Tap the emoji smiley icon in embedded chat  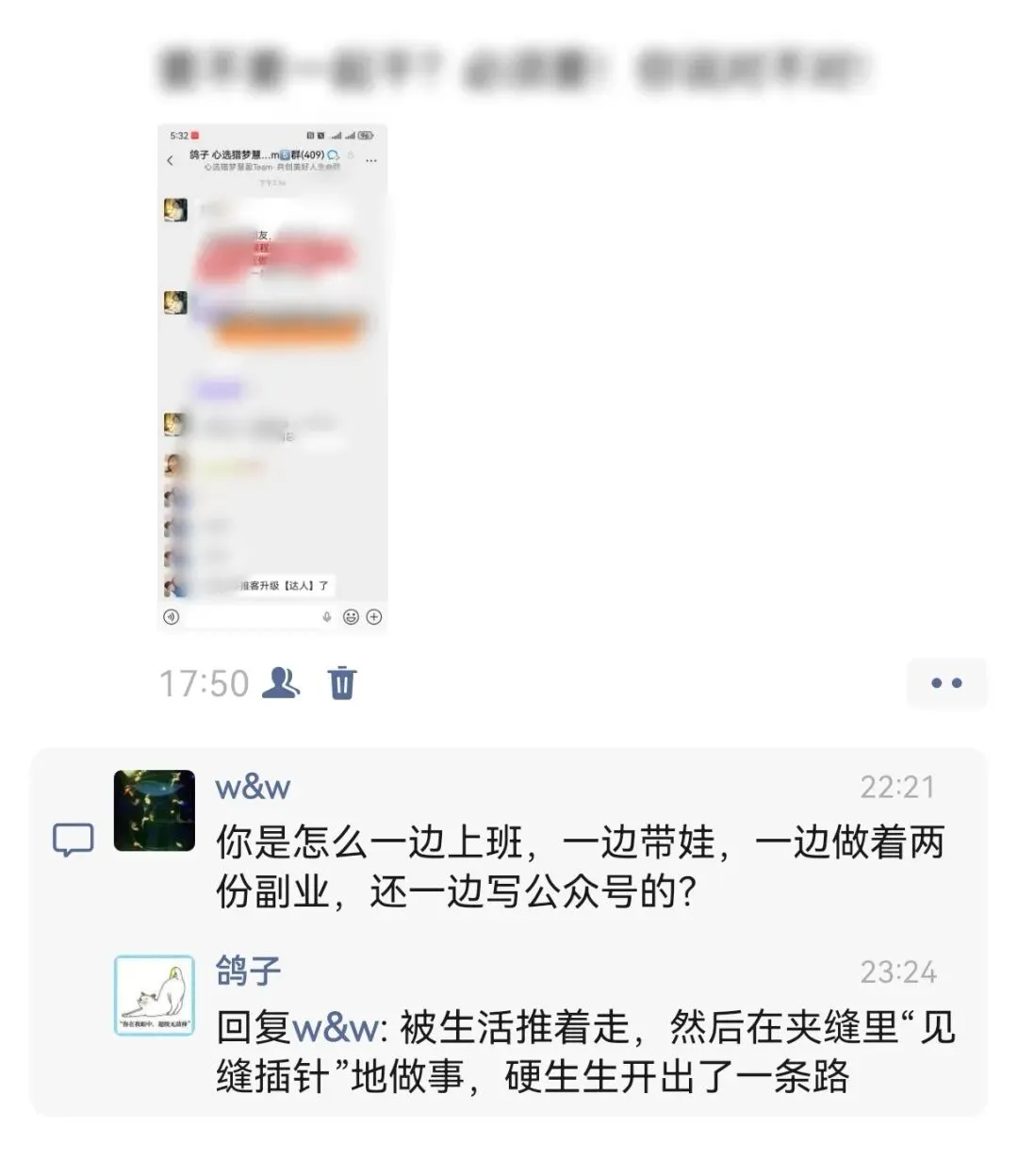click(351, 617)
